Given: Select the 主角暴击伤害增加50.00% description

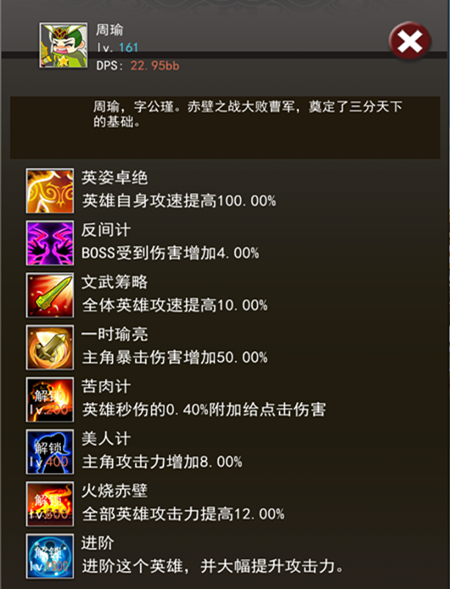Looking at the screenshot, I should coord(175,358).
